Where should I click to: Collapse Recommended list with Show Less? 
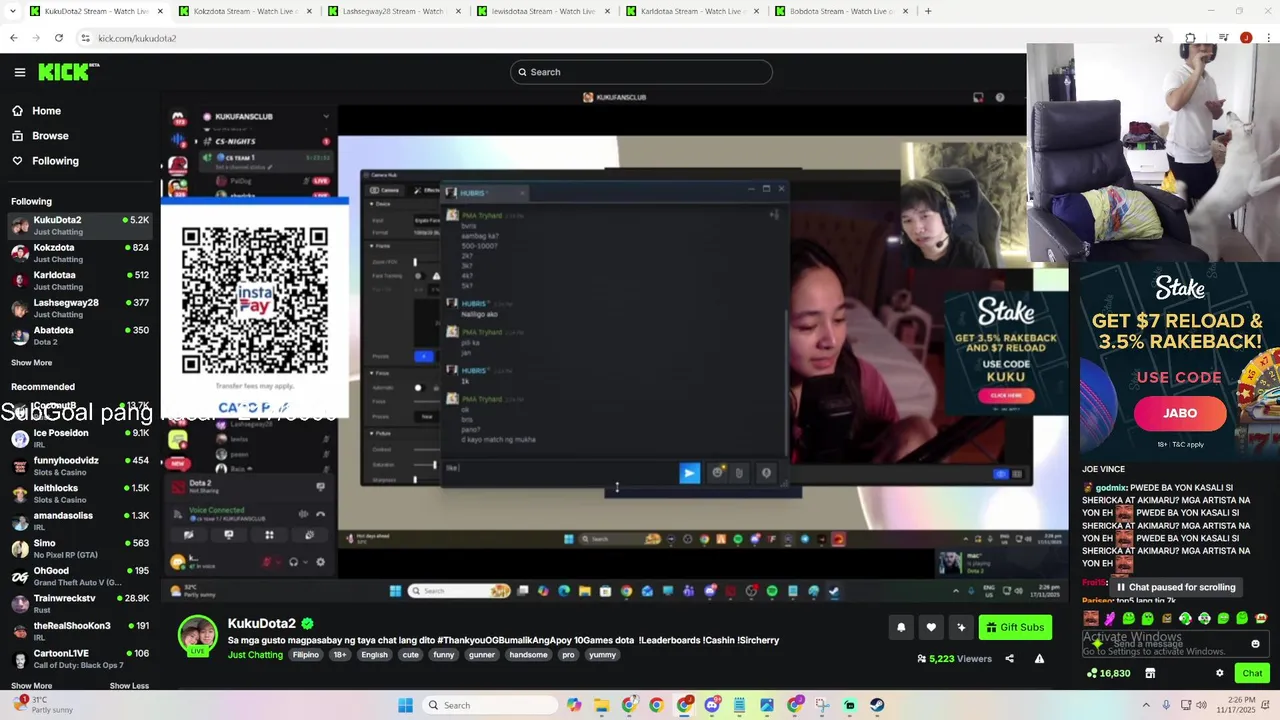(x=129, y=686)
